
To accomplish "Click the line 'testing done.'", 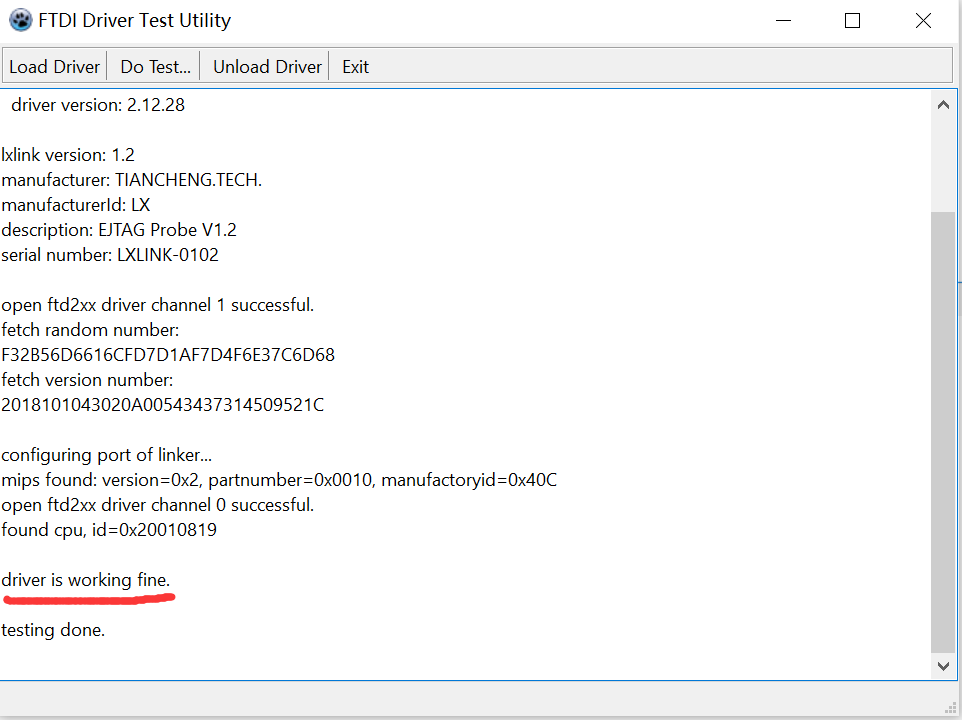I will (53, 630).
